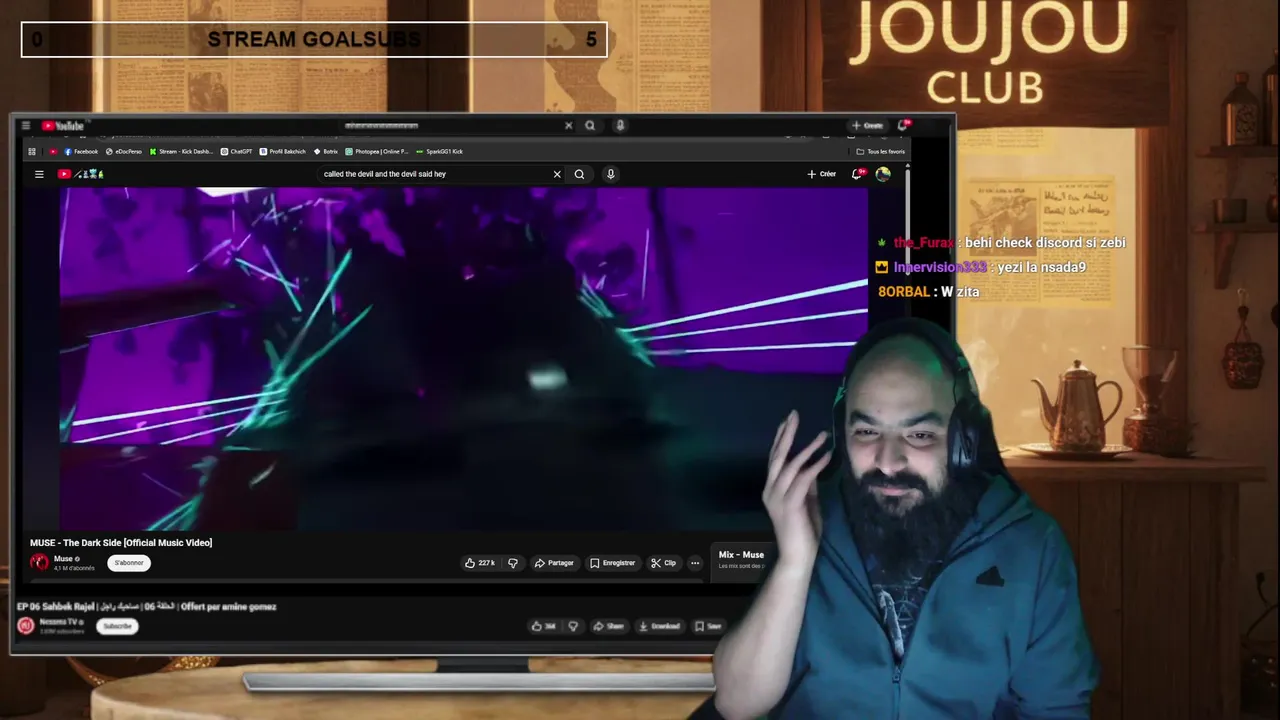Open Stream - Kick Dashboard bookmark
This screenshot has height=720, width=1280.
point(181,152)
